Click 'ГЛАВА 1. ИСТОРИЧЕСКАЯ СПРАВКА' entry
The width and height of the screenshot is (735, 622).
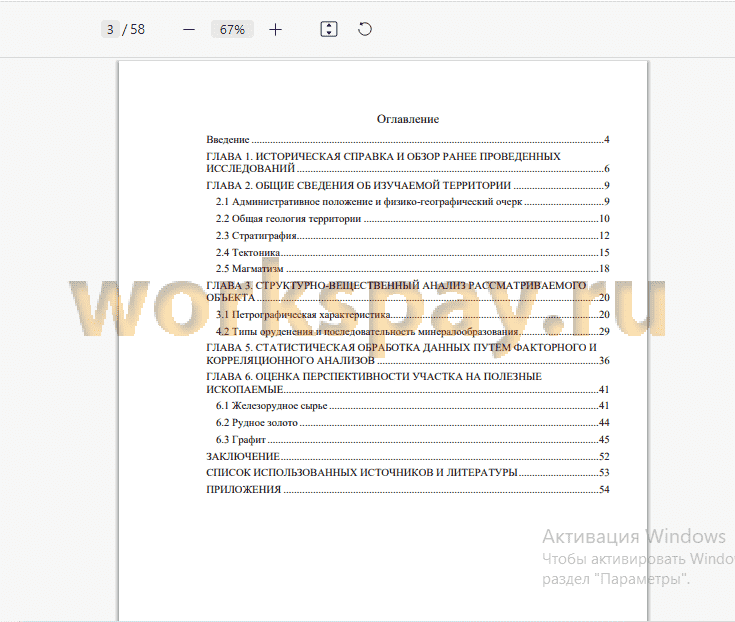tap(408, 162)
